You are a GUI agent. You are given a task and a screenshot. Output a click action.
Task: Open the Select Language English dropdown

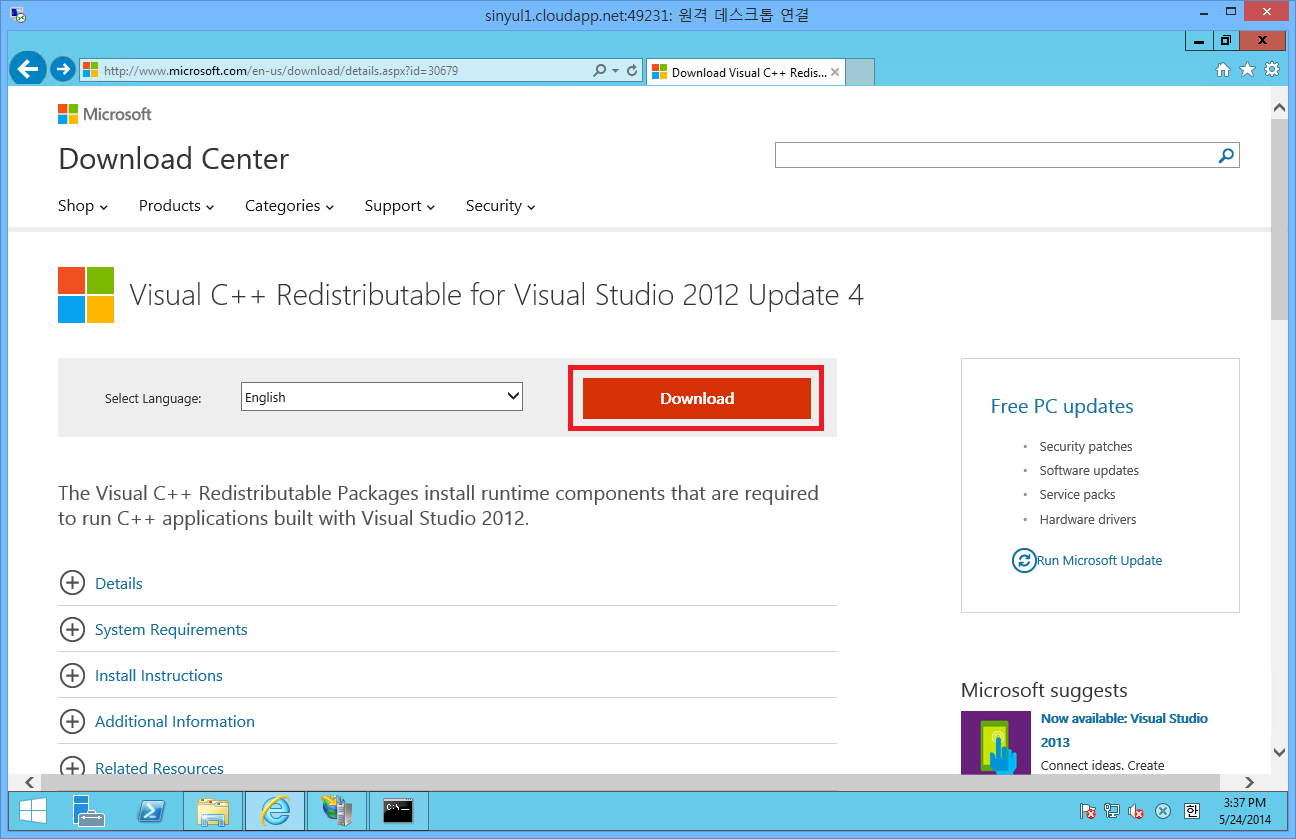point(382,397)
